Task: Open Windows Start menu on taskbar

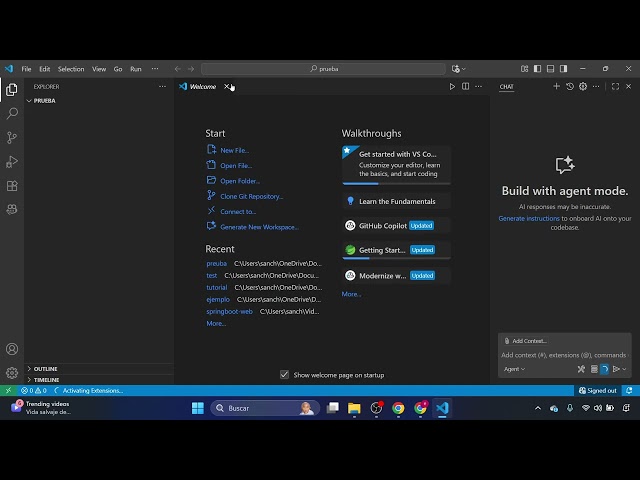Action: (198, 408)
